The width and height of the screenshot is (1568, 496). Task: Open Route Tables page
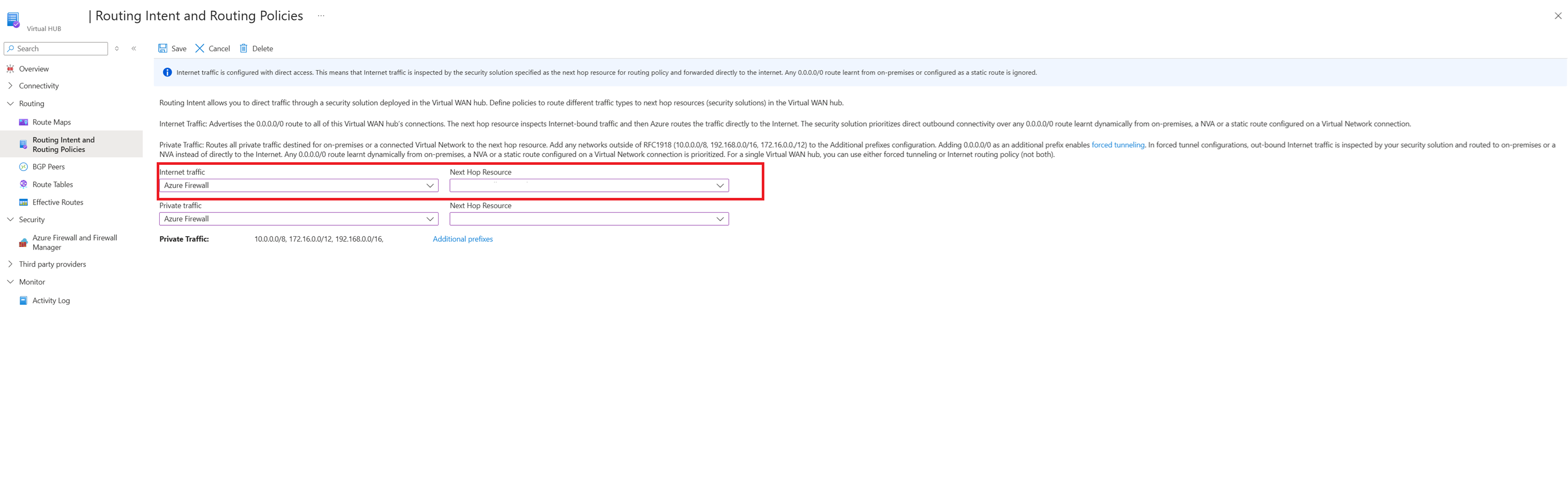[x=53, y=184]
